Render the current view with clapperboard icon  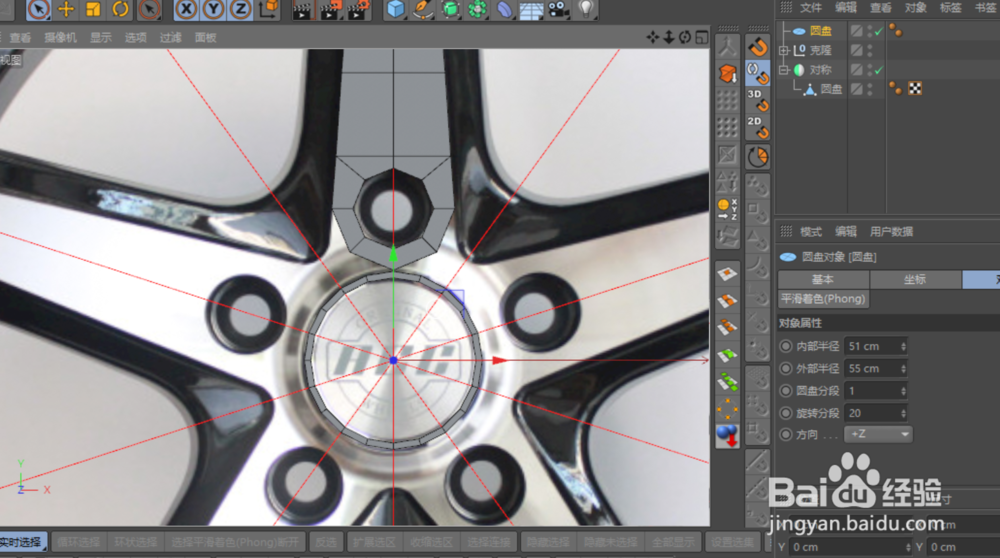304,10
